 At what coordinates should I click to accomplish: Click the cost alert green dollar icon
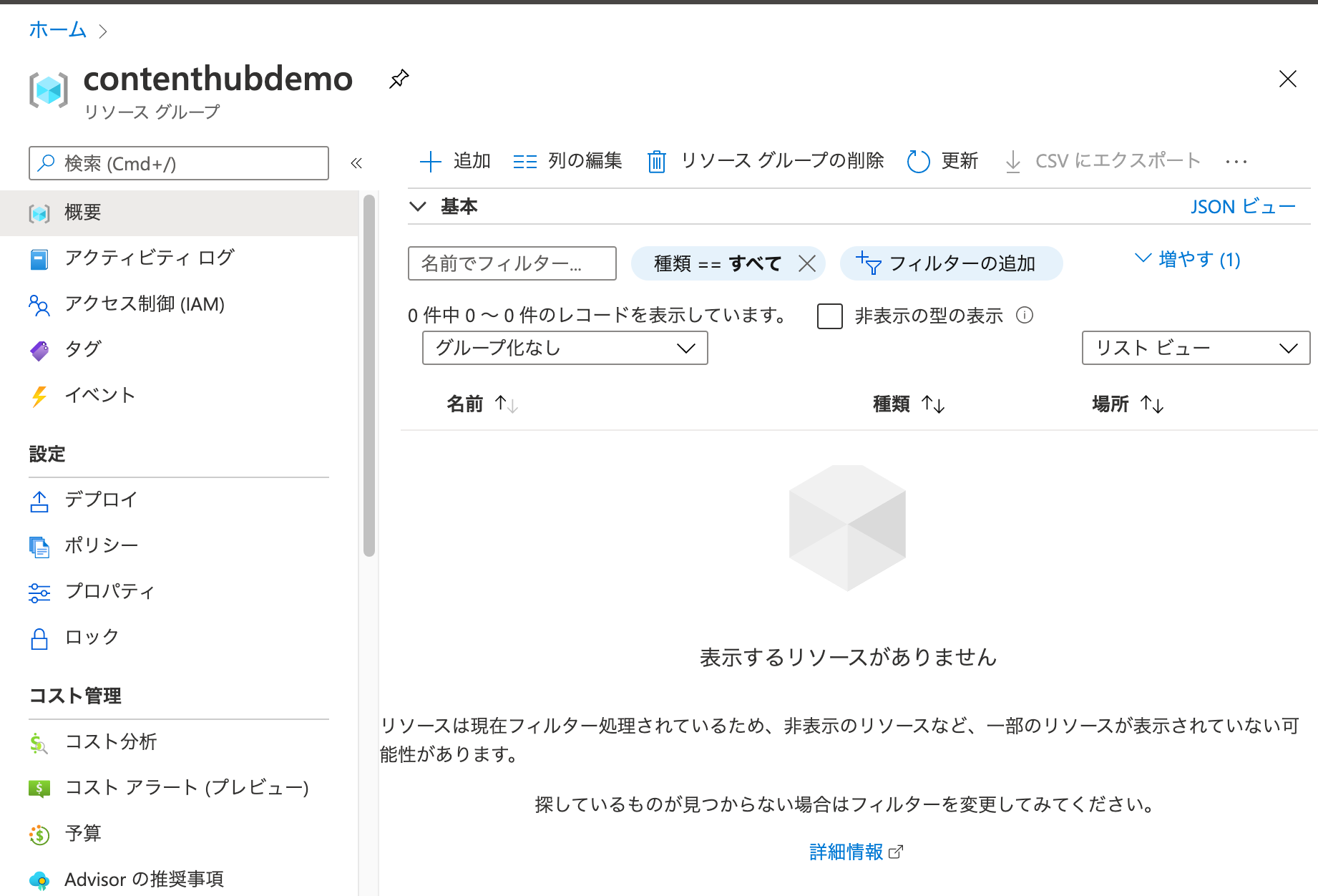[39, 789]
